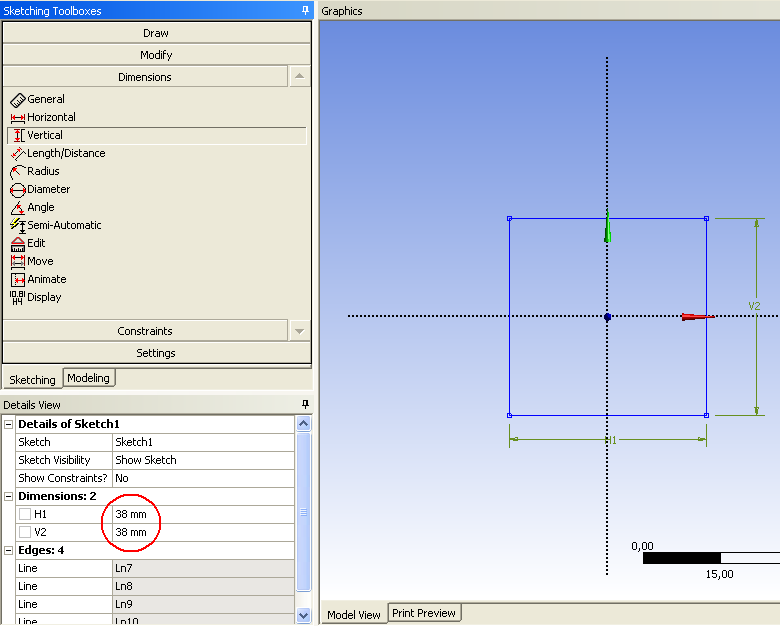Toggle the H1 dimension checkbox
The width and height of the screenshot is (780, 626).
(25, 514)
